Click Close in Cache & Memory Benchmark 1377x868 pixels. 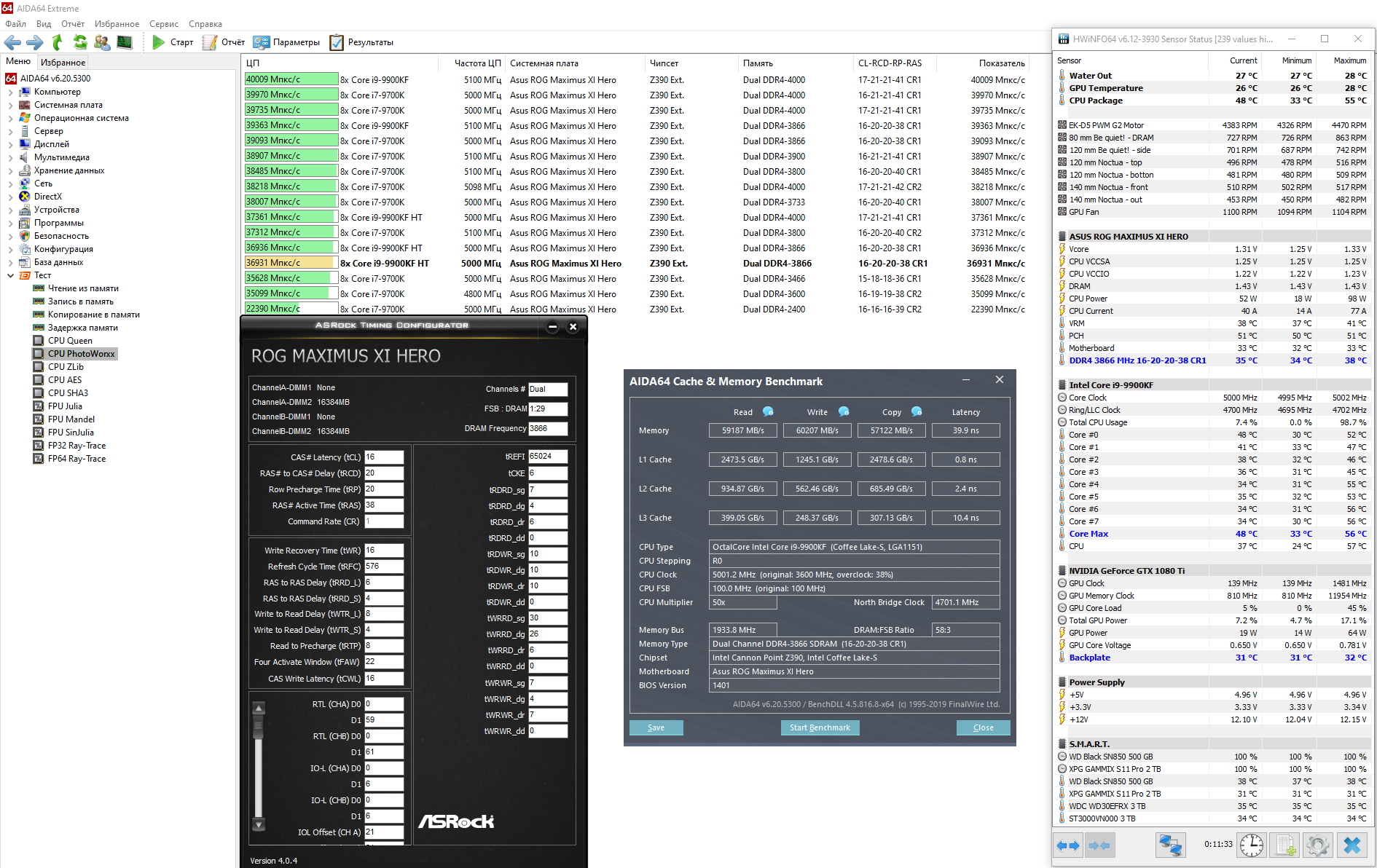point(983,728)
